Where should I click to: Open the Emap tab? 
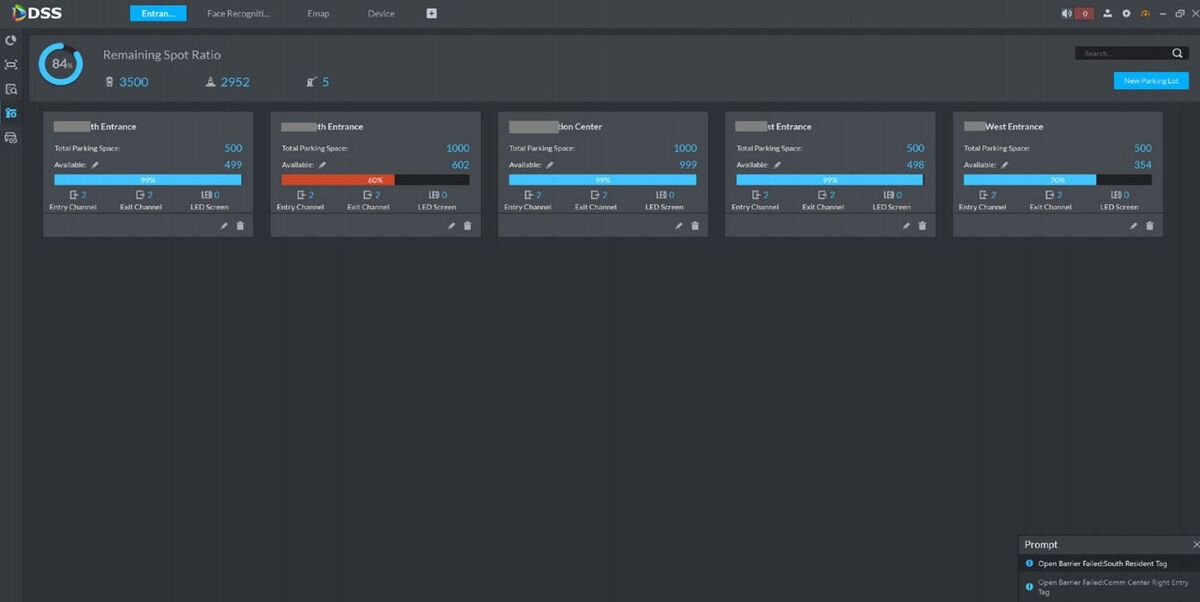coord(318,14)
